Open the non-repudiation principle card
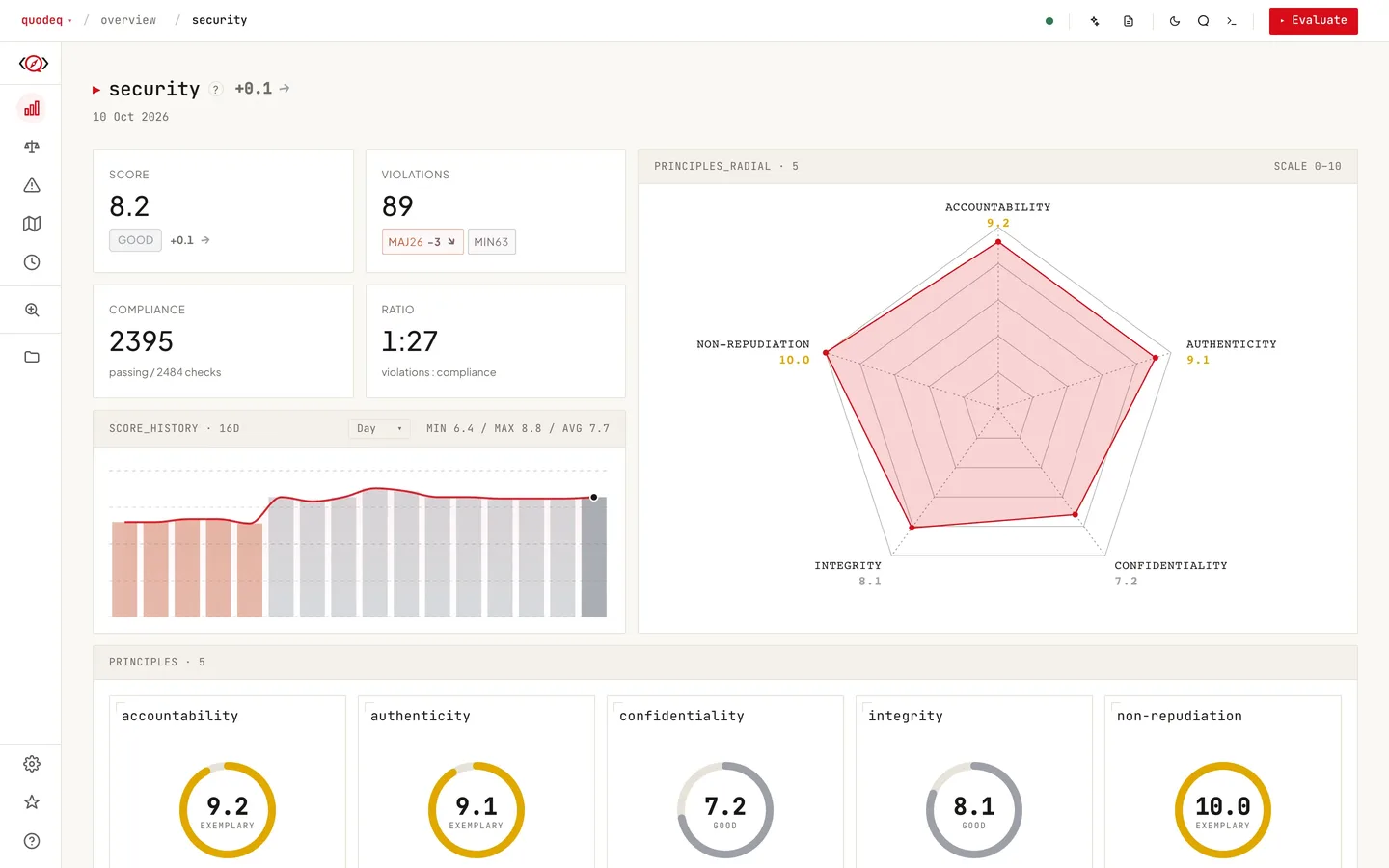The height and width of the screenshot is (868, 1389). point(1223,781)
